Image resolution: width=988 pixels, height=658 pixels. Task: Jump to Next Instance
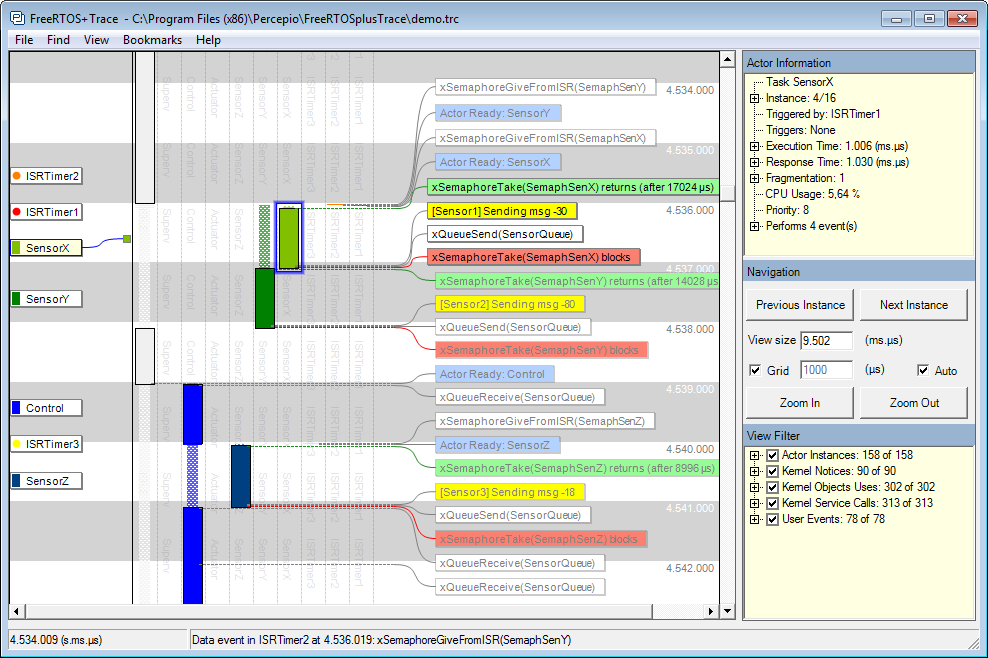(914, 305)
